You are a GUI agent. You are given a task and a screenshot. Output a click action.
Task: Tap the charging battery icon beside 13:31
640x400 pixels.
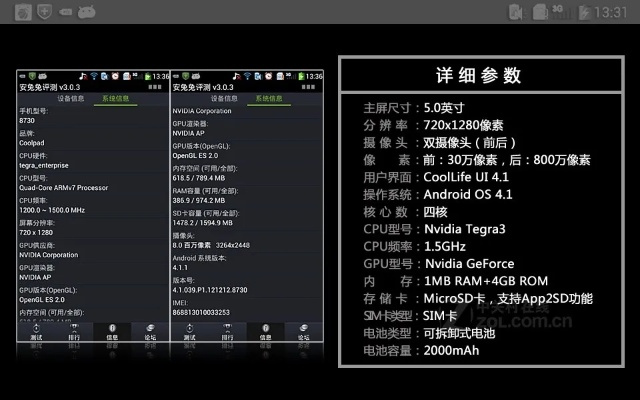(x=584, y=13)
